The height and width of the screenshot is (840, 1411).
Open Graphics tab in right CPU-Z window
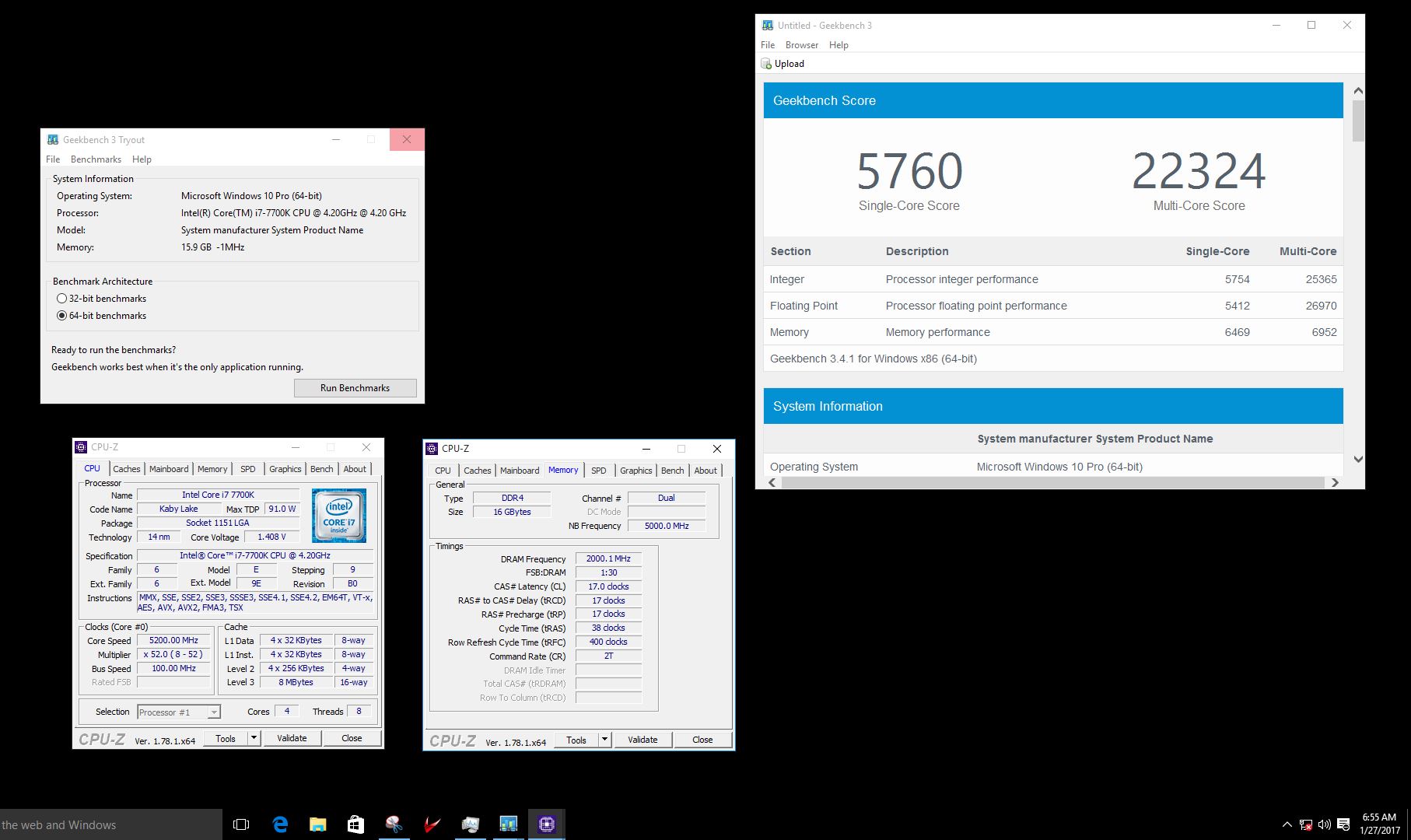tap(636, 471)
